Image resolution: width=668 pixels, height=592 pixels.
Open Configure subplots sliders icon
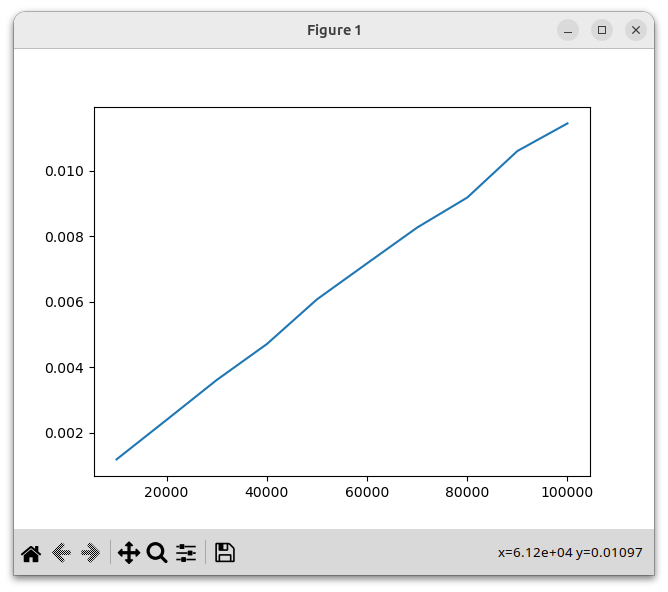tap(187, 552)
